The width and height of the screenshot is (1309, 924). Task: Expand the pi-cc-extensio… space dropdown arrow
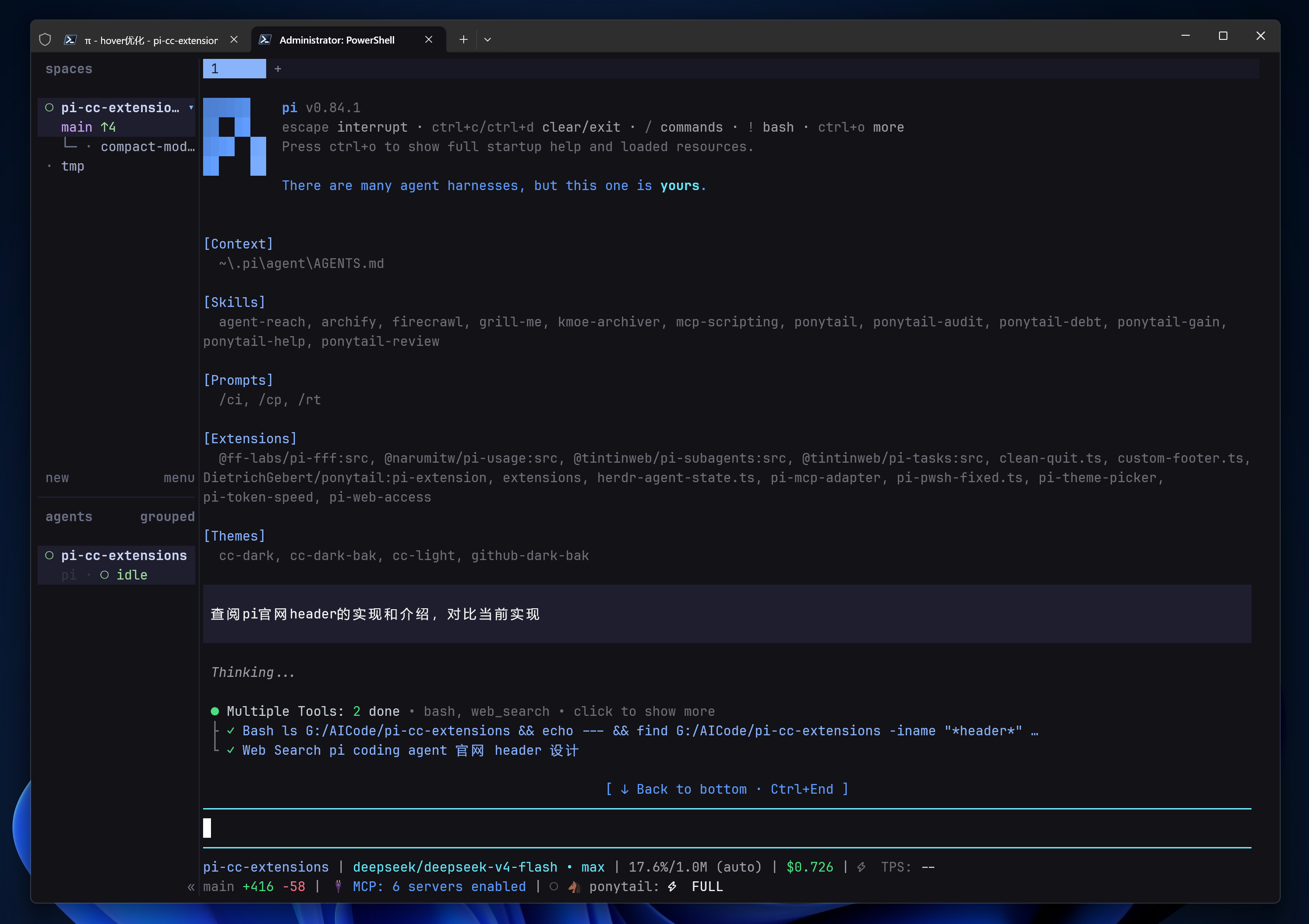pos(191,108)
